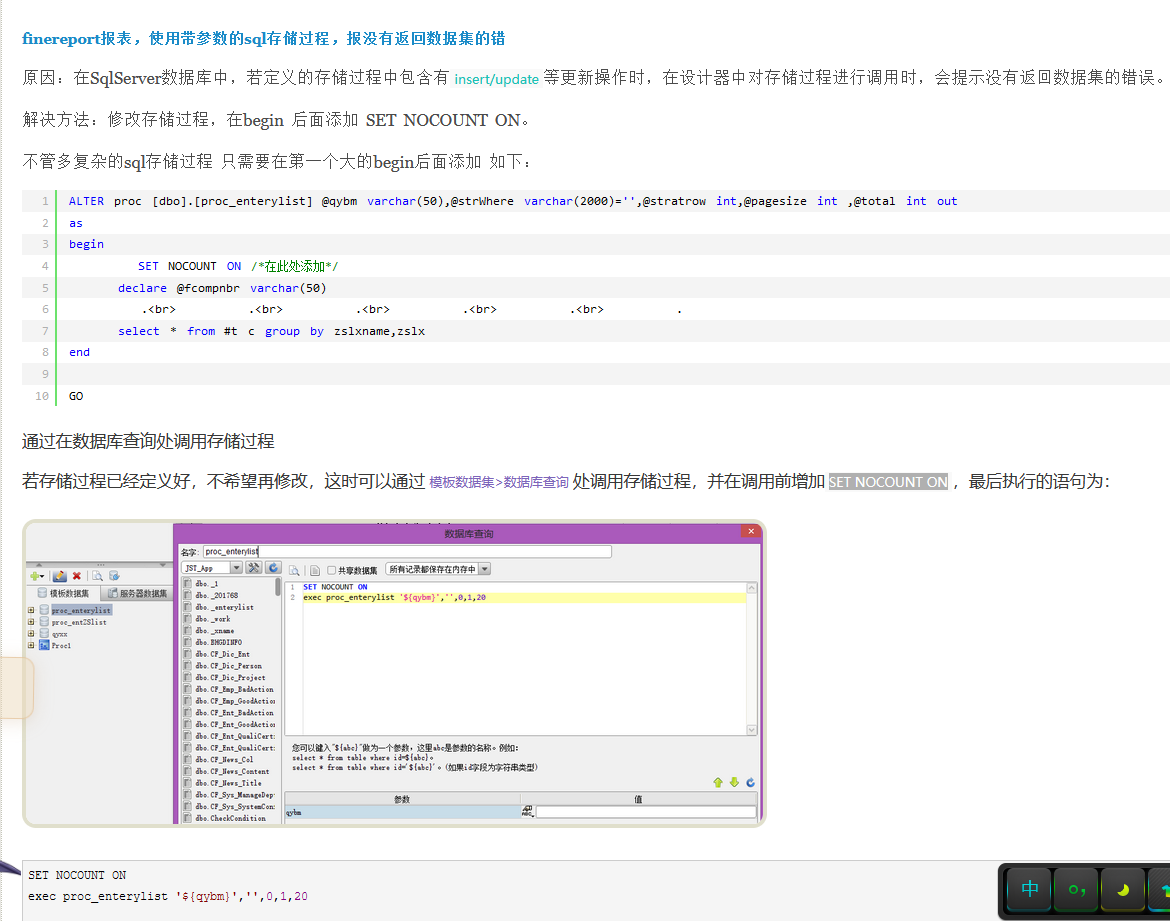
Task: Click the value input field for qybm
Action: pyautogui.click(x=646, y=811)
